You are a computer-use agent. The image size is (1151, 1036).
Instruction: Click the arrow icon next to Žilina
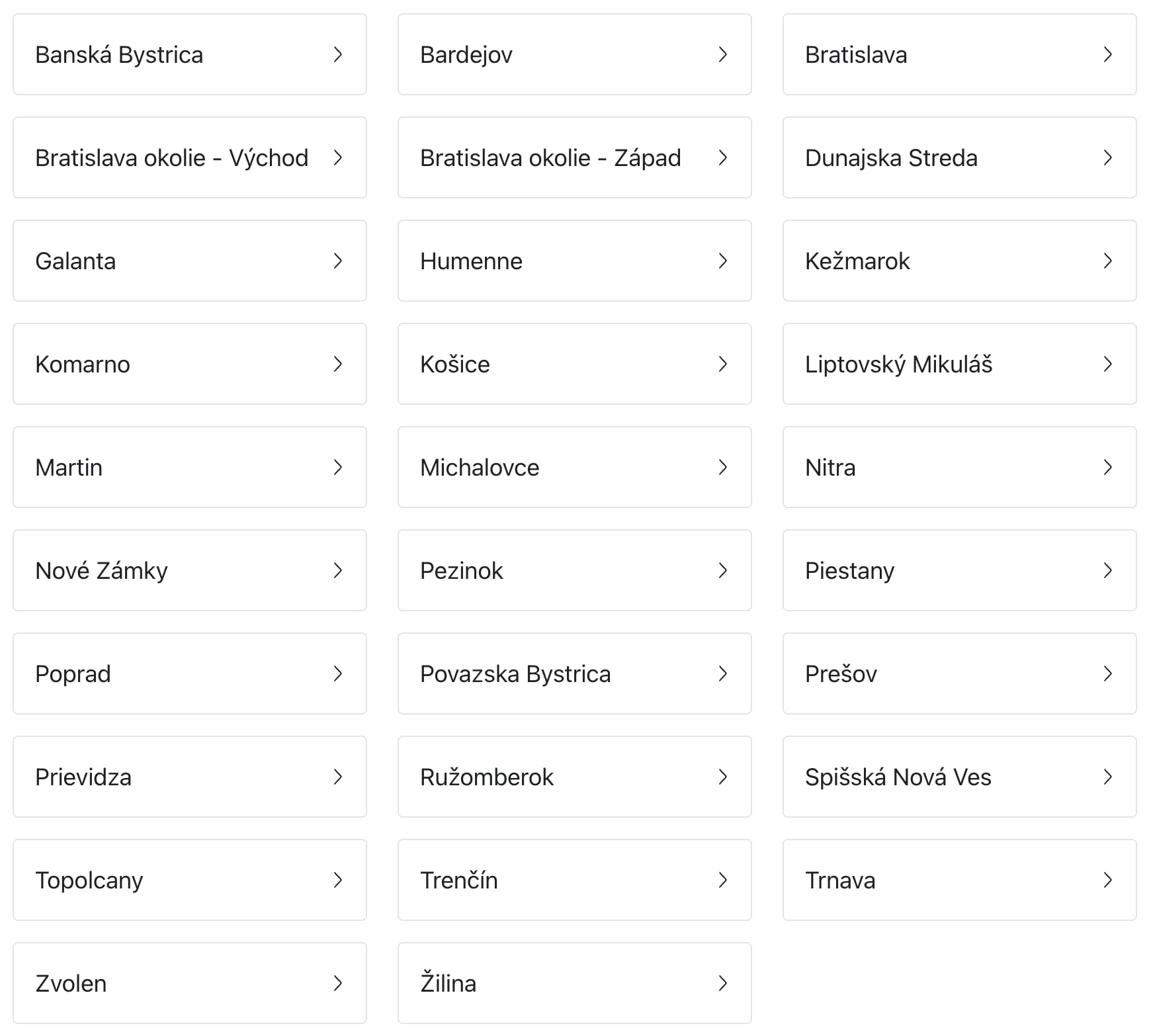pos(723,983)
